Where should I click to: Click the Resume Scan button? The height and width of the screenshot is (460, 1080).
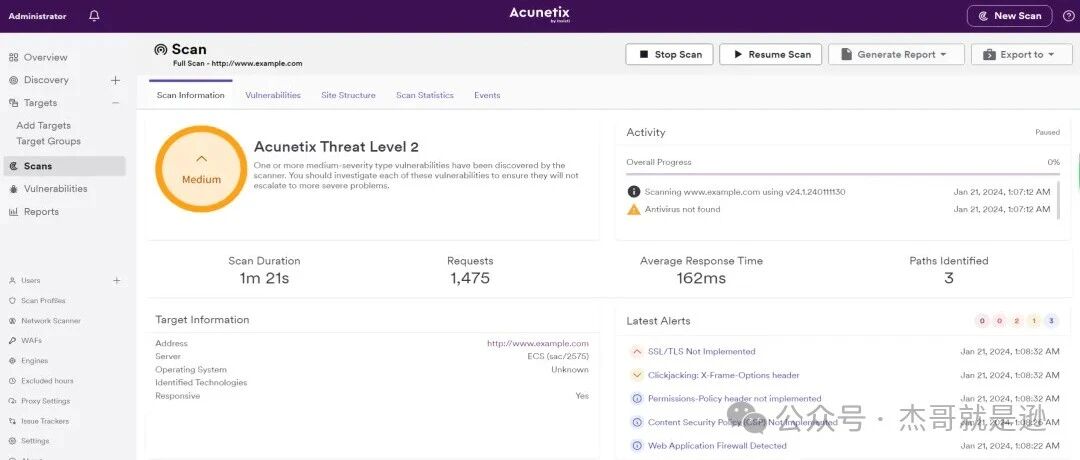coord(771,54)
